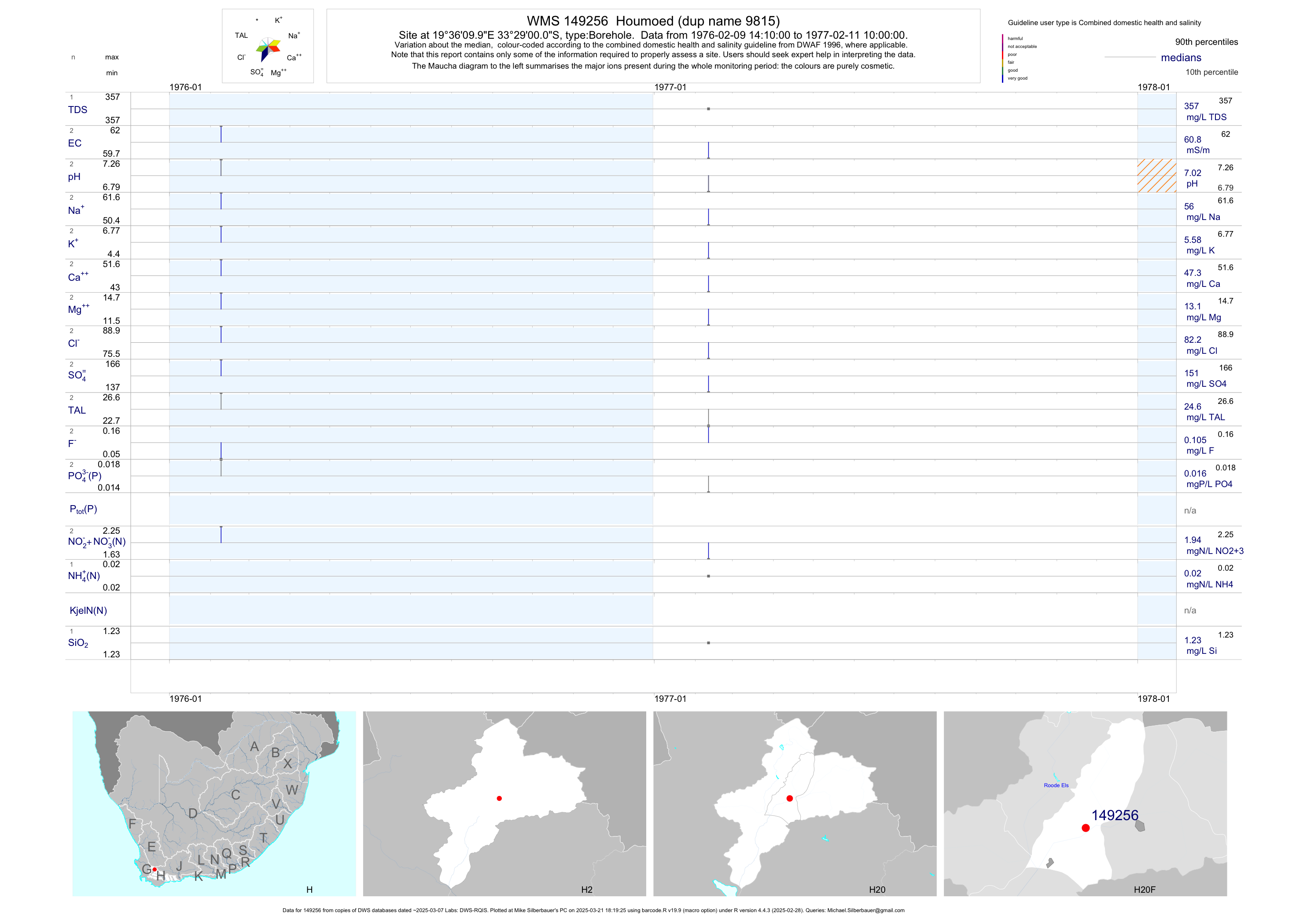Click the TDS data point marker in 1977
1307x924 pixels.
[708, 109]
